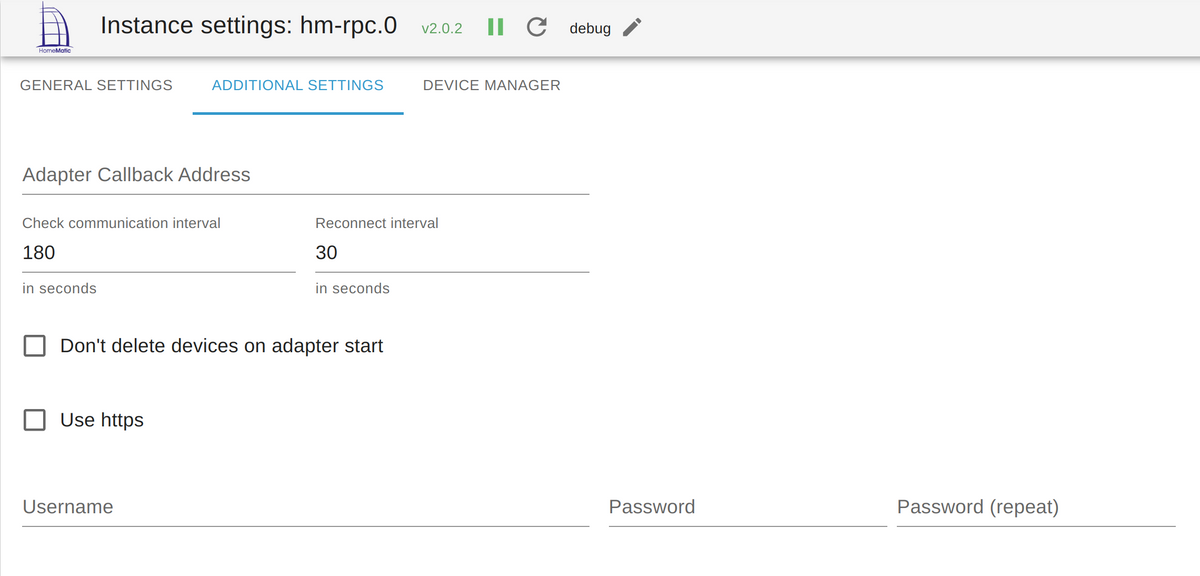Restart the instance with the reload icon
Image resolution: width=1200 pixels, height=576 pixels.
point(536,28)
